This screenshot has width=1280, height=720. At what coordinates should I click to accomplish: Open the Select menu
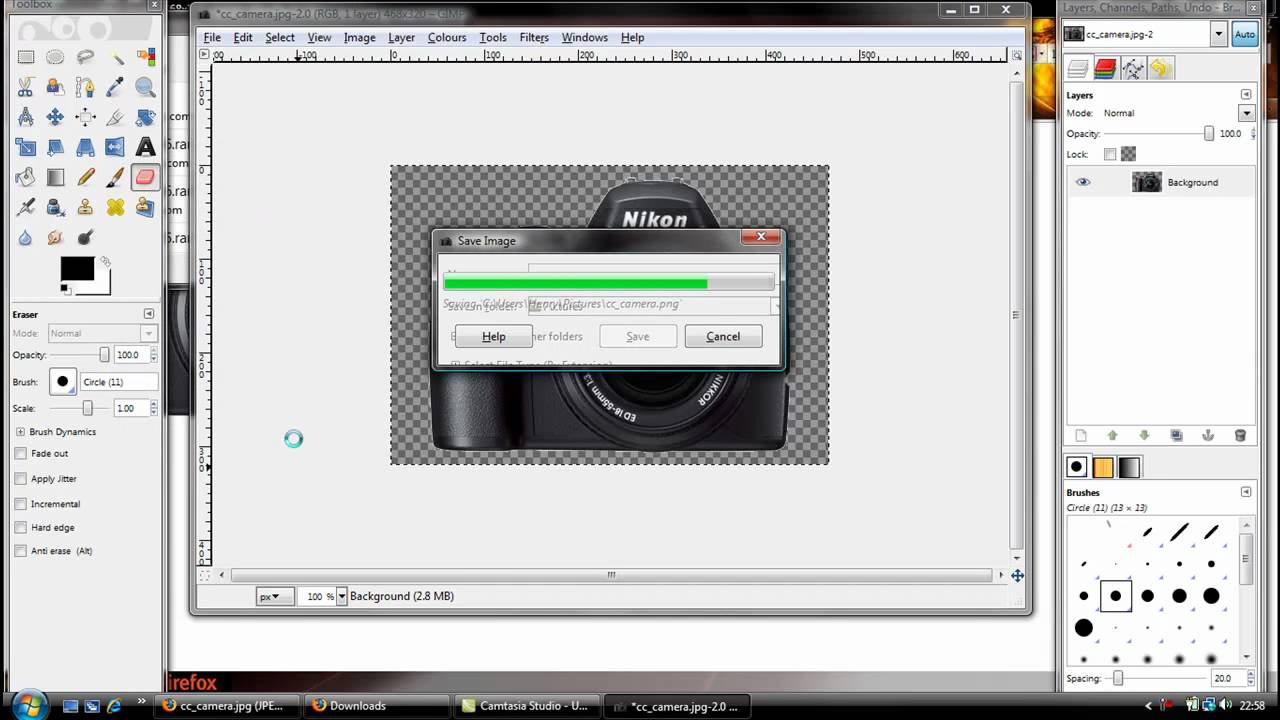(280, 37)
